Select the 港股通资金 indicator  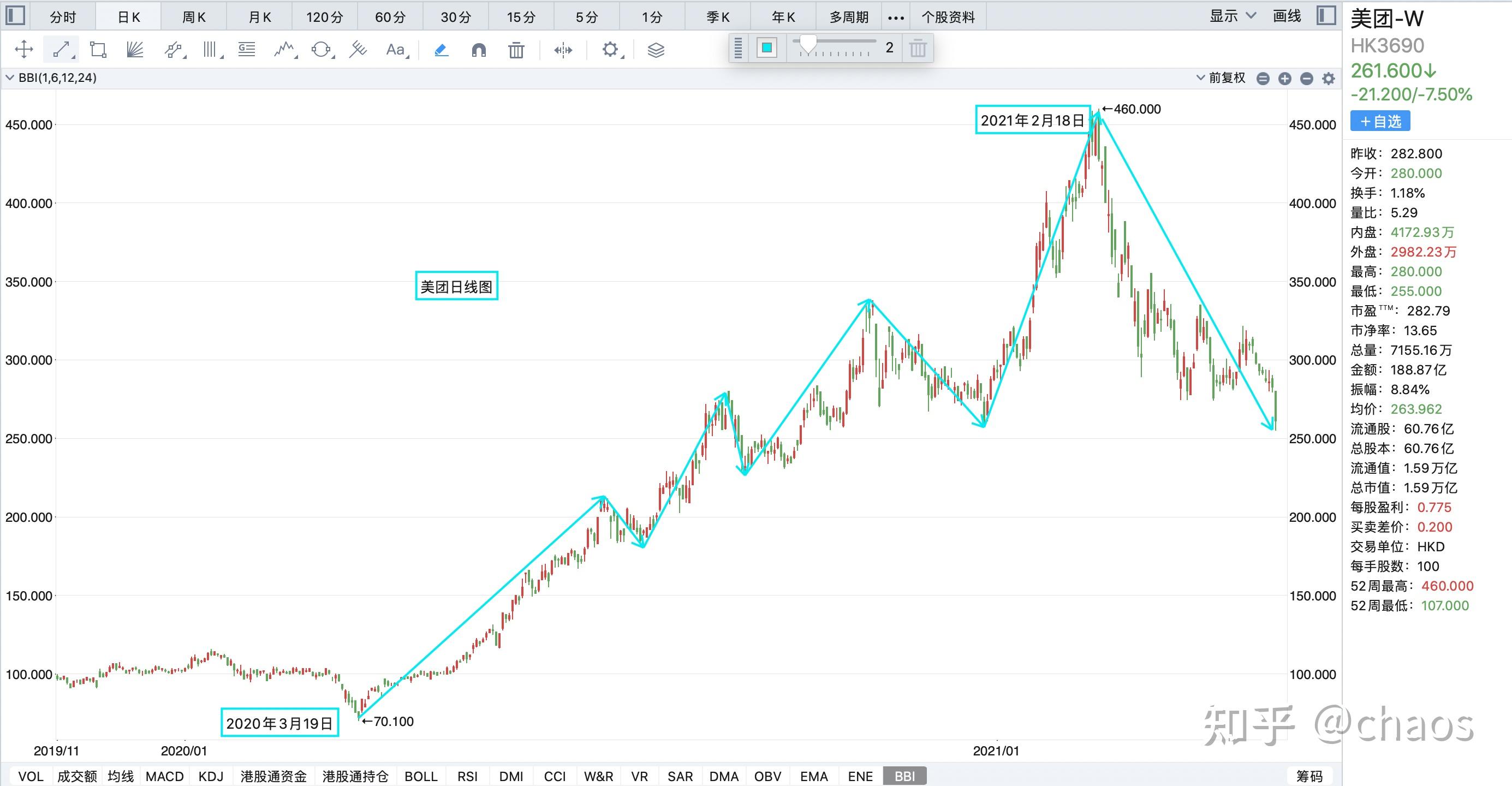pos(273,776)
